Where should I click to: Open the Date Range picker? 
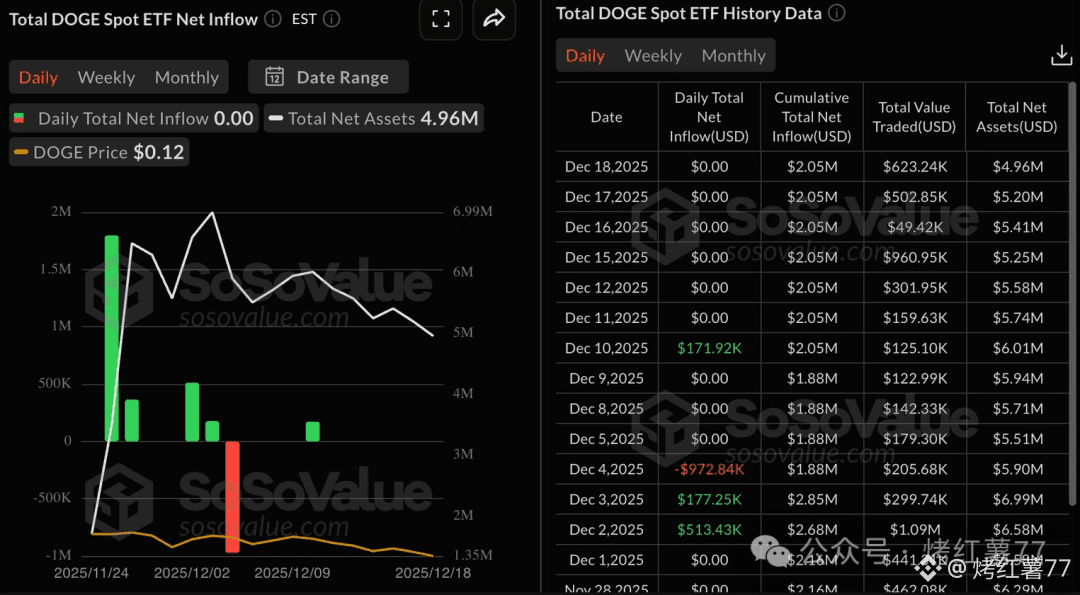tap(328, 77)
